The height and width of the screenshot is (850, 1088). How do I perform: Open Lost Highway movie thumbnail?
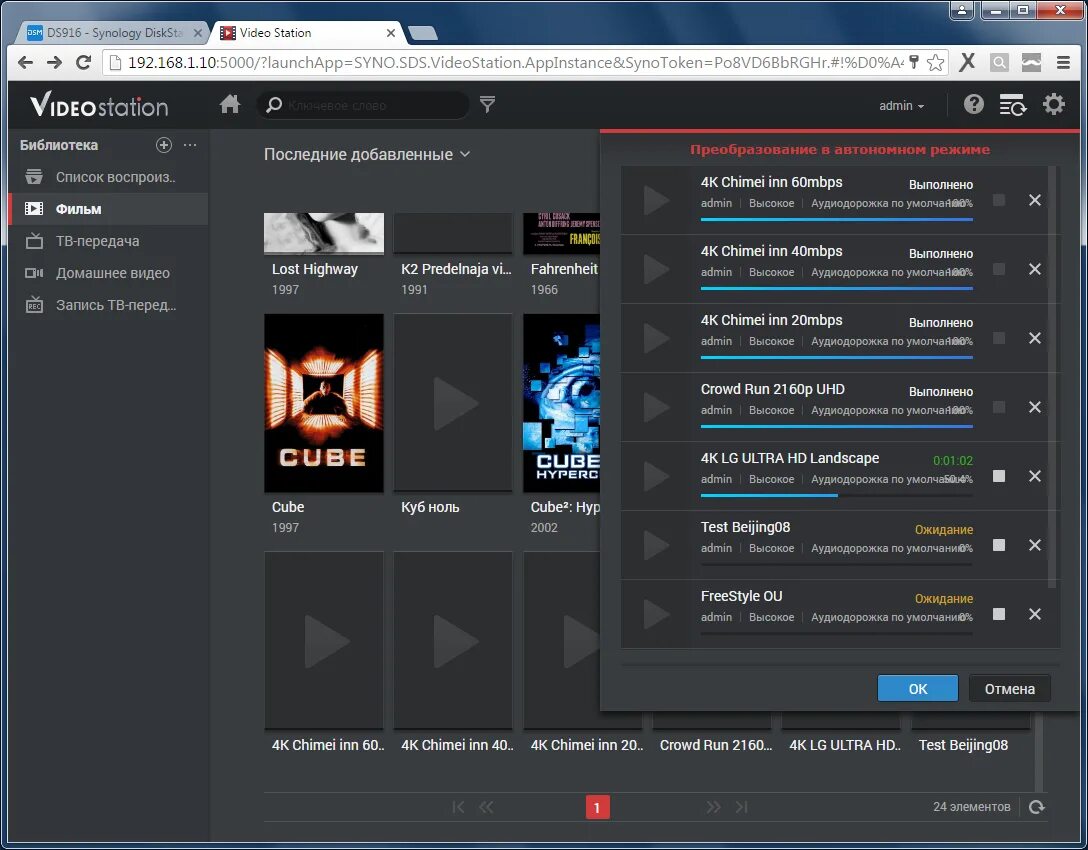(x=324, y=233)
